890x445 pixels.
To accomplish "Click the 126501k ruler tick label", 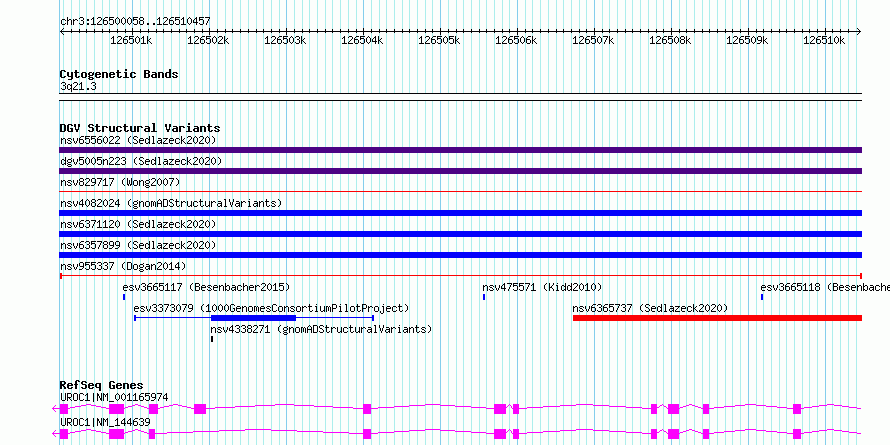I will click(x=131, y=40).
